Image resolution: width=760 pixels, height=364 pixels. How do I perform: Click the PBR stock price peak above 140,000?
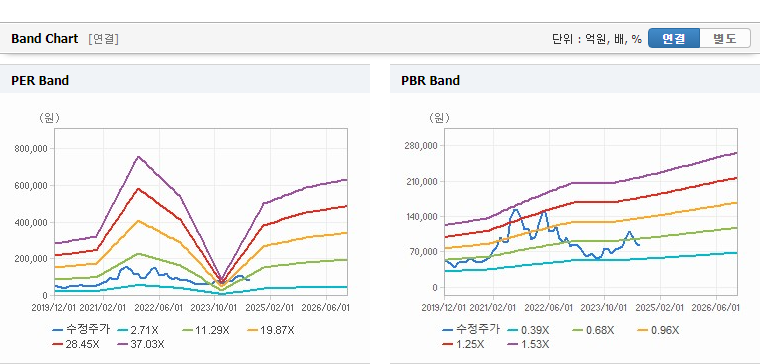516,210
